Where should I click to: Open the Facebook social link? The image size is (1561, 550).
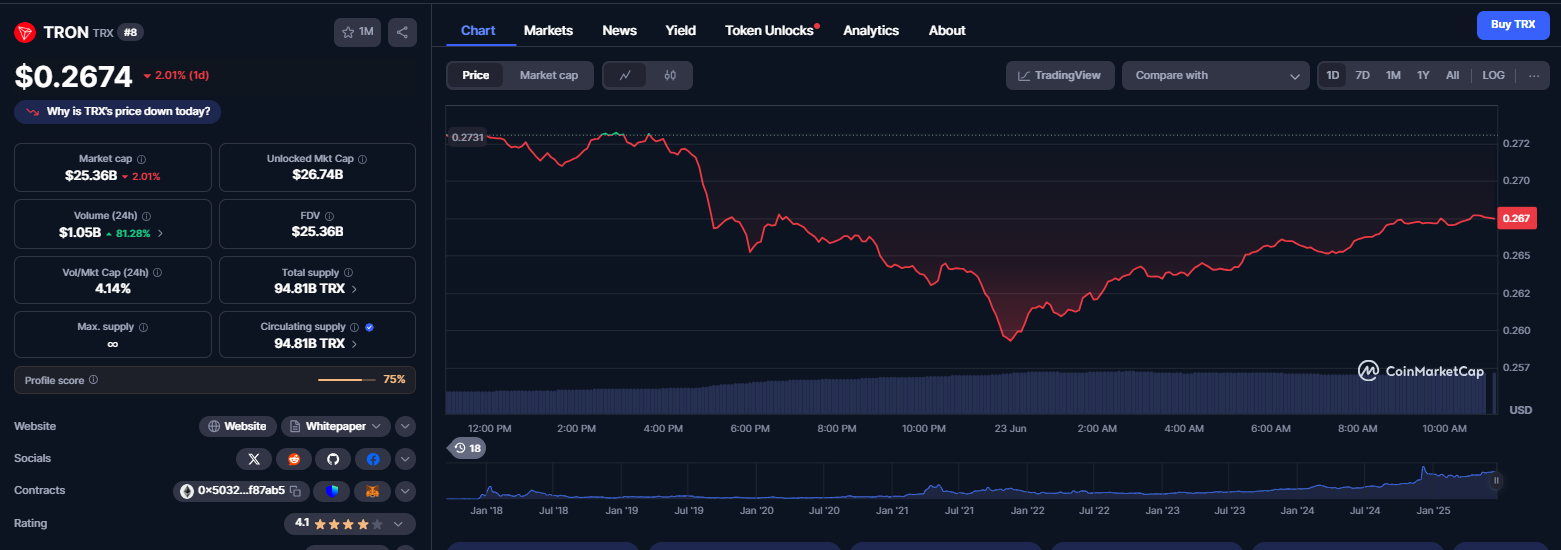[x=373, y=459]
